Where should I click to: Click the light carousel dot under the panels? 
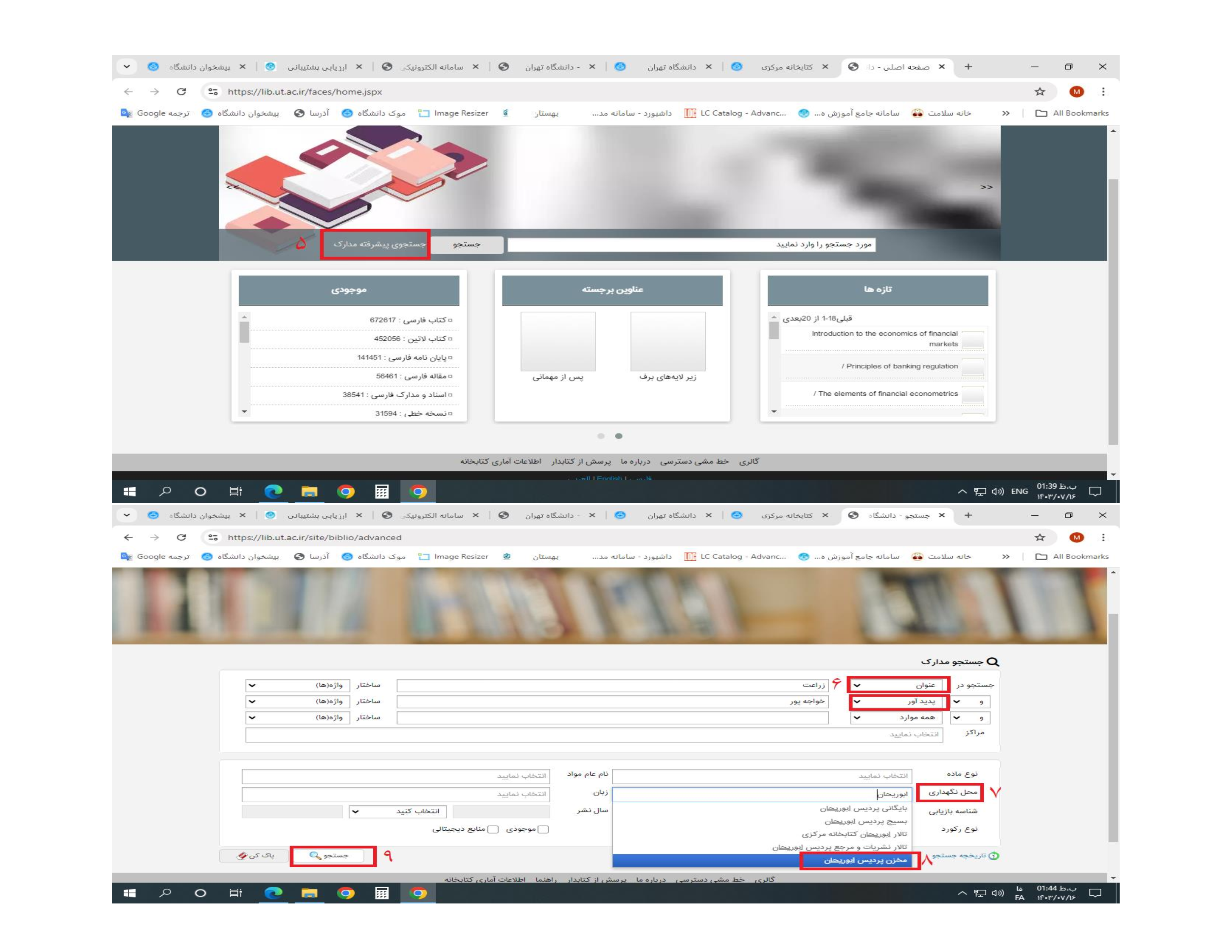coord(601,436)
